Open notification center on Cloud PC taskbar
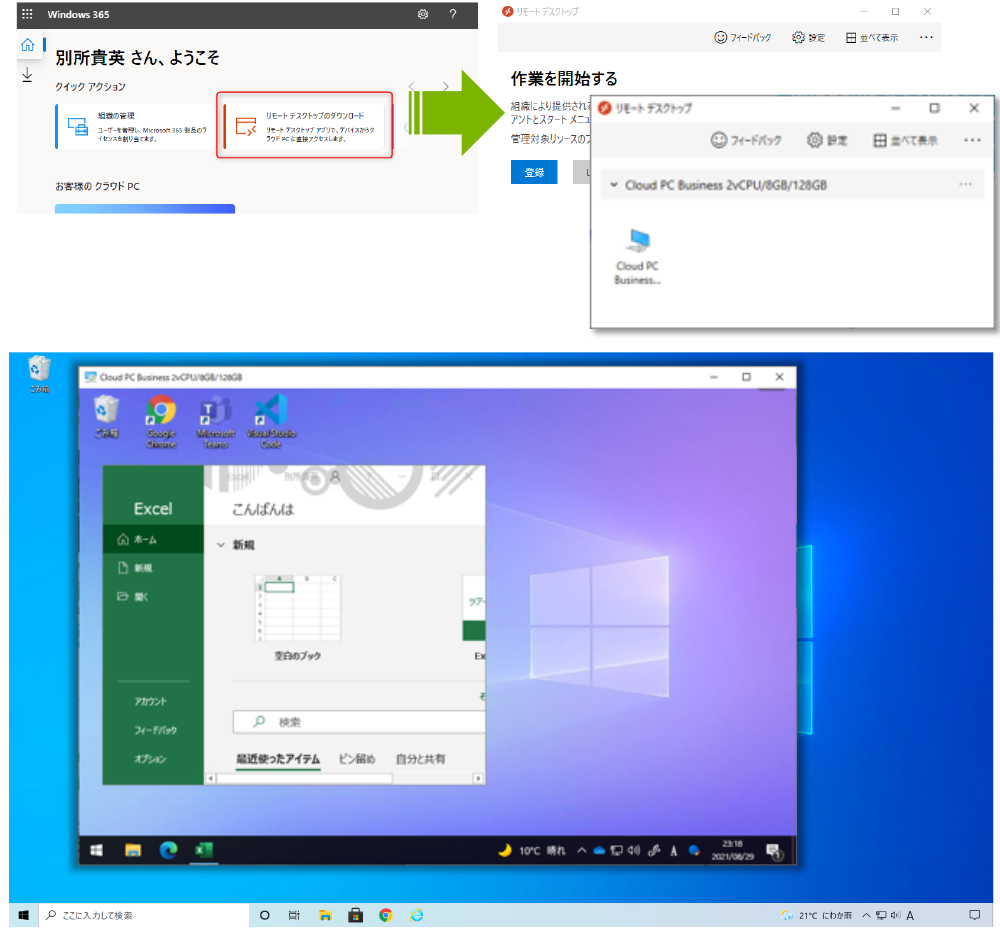The width and height of the screenshot is (1000, 944). pos(774,851)
